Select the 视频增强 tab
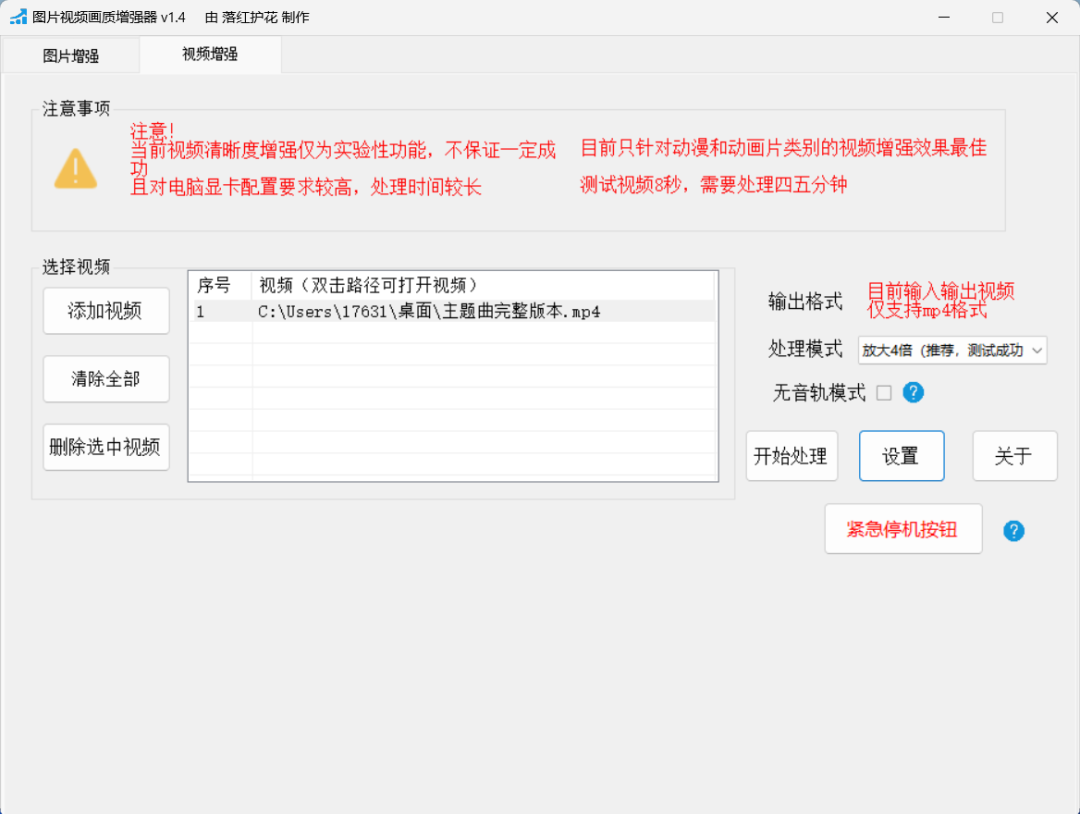Image resolution: width=1080 pixels, height=814 pixels. pyautogui.click(x=210, y=54)
